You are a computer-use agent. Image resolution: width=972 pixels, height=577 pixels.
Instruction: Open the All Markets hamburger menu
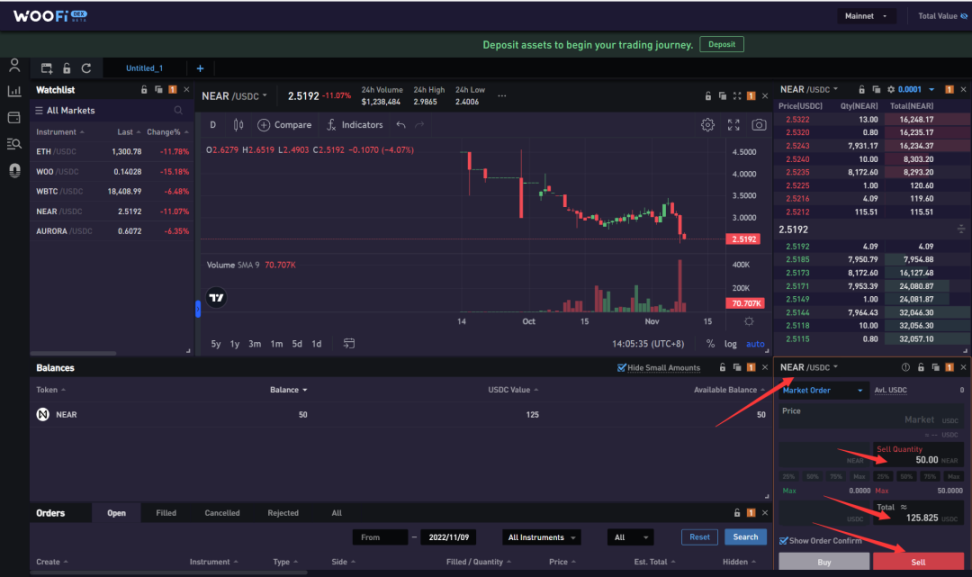tap(39, 110)
